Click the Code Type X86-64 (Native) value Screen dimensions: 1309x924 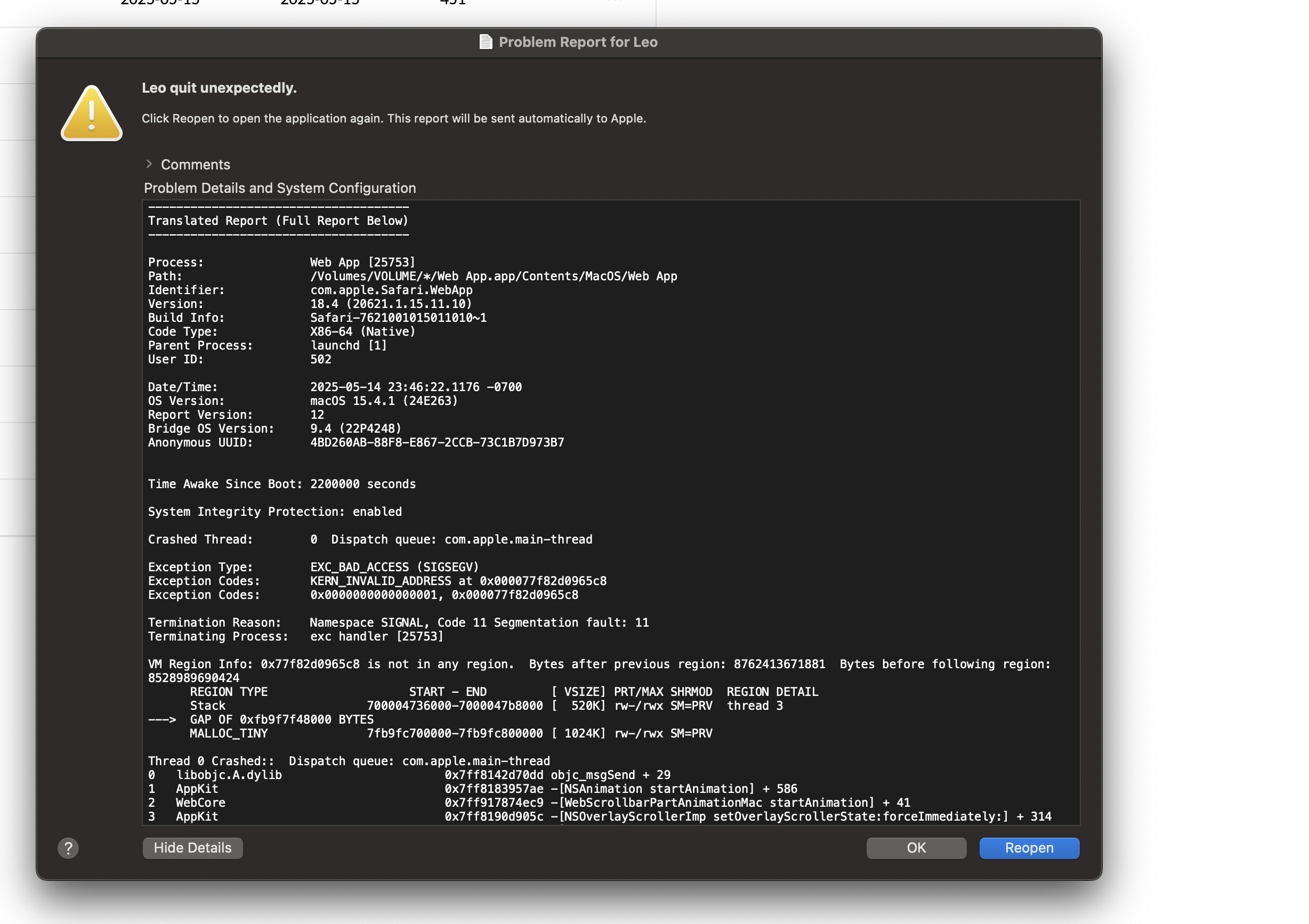pos(362,331)
